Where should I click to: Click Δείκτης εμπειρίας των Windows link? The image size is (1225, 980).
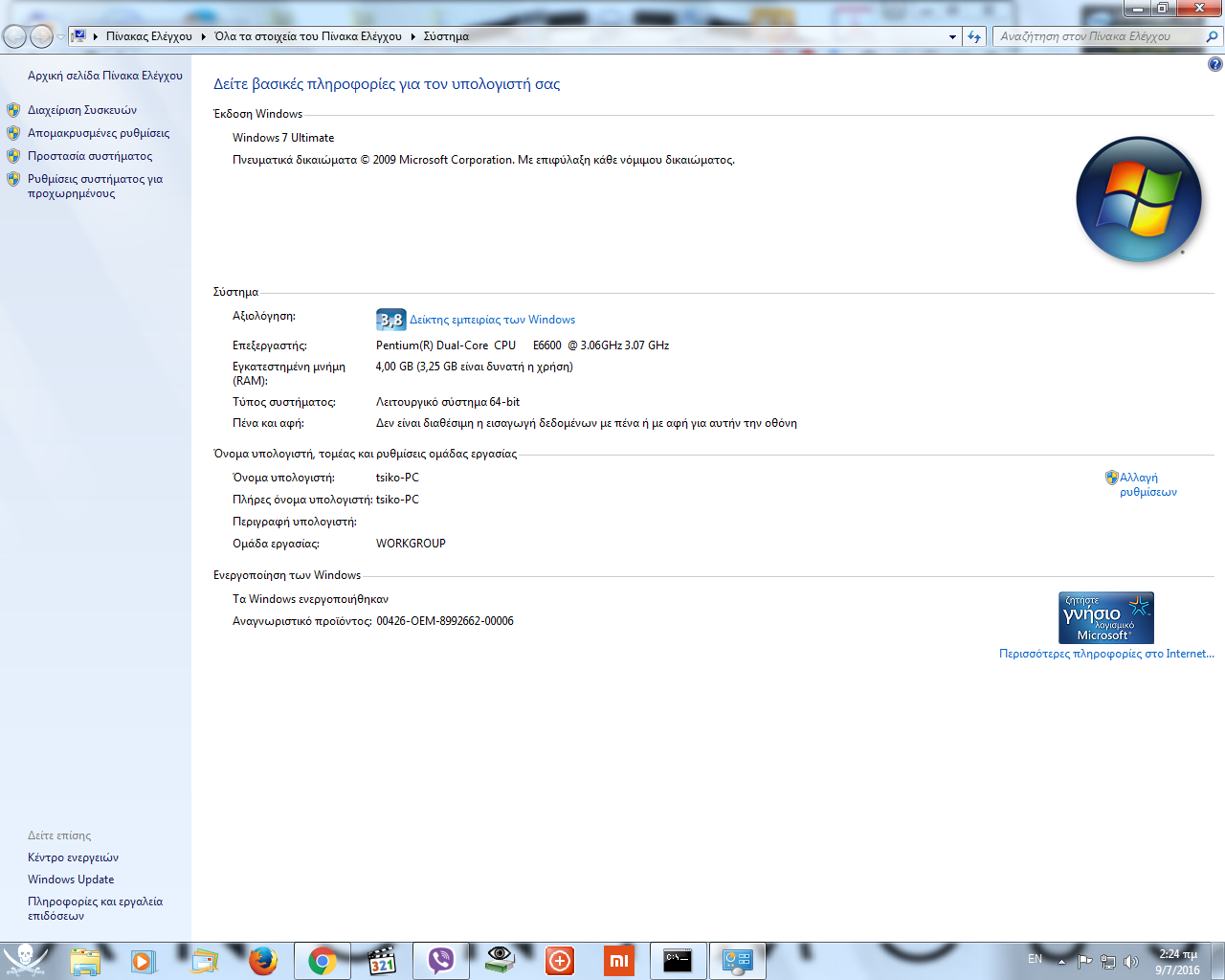[x=492, y=320]
